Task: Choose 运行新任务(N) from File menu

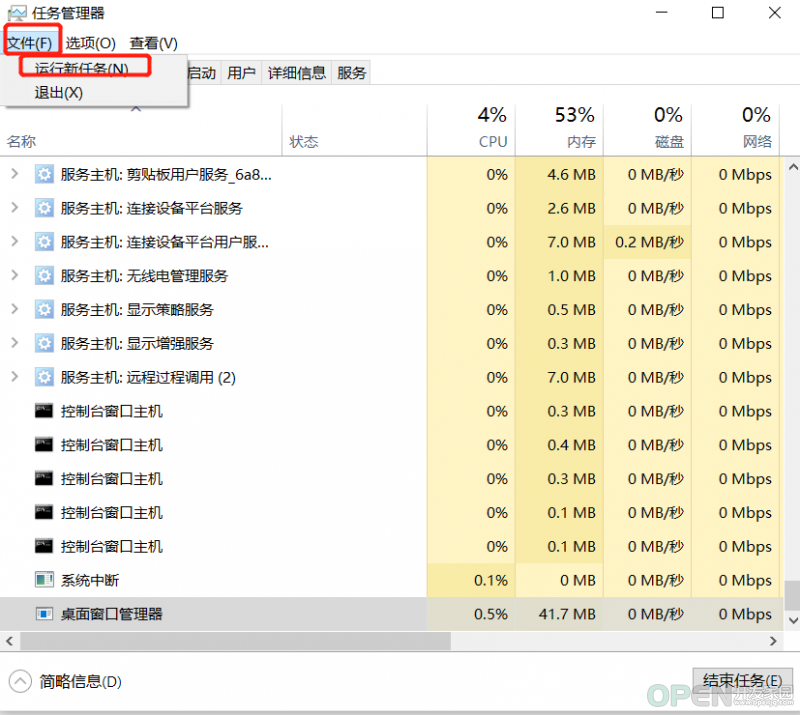Action: point(82,69)
